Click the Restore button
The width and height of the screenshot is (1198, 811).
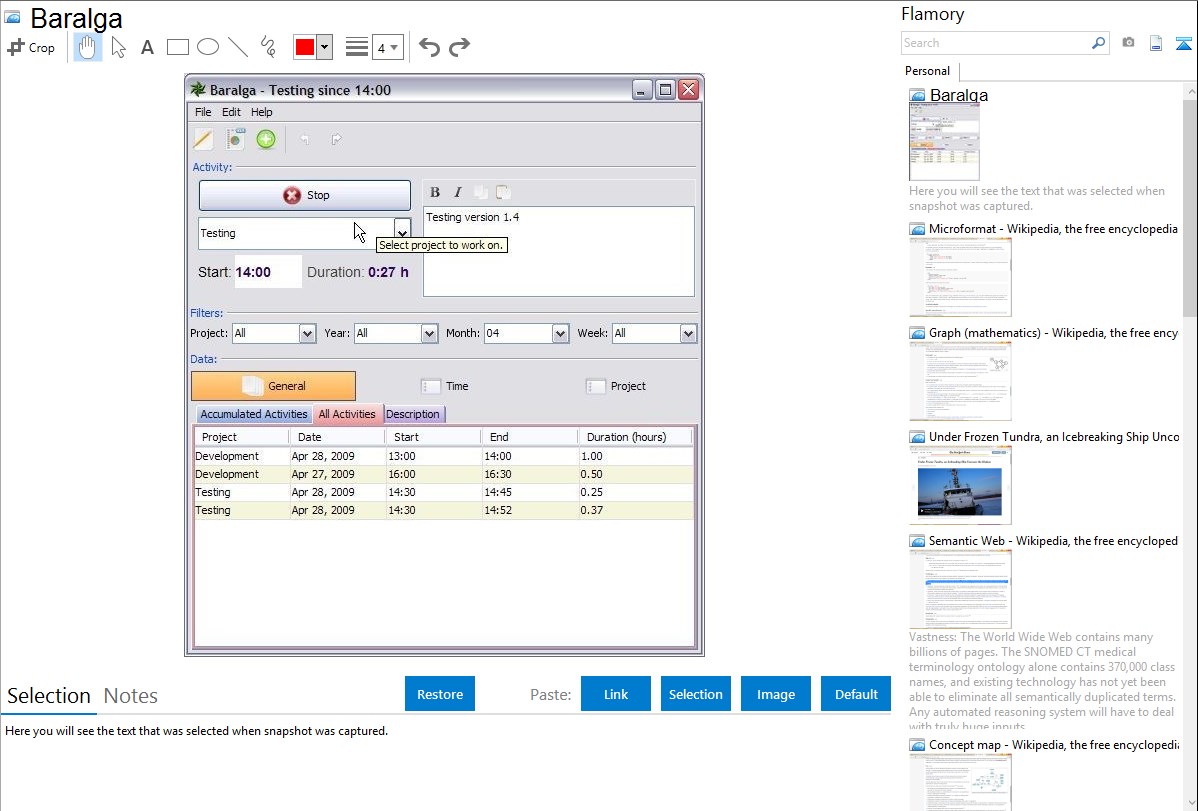click(x=440, y=694)
